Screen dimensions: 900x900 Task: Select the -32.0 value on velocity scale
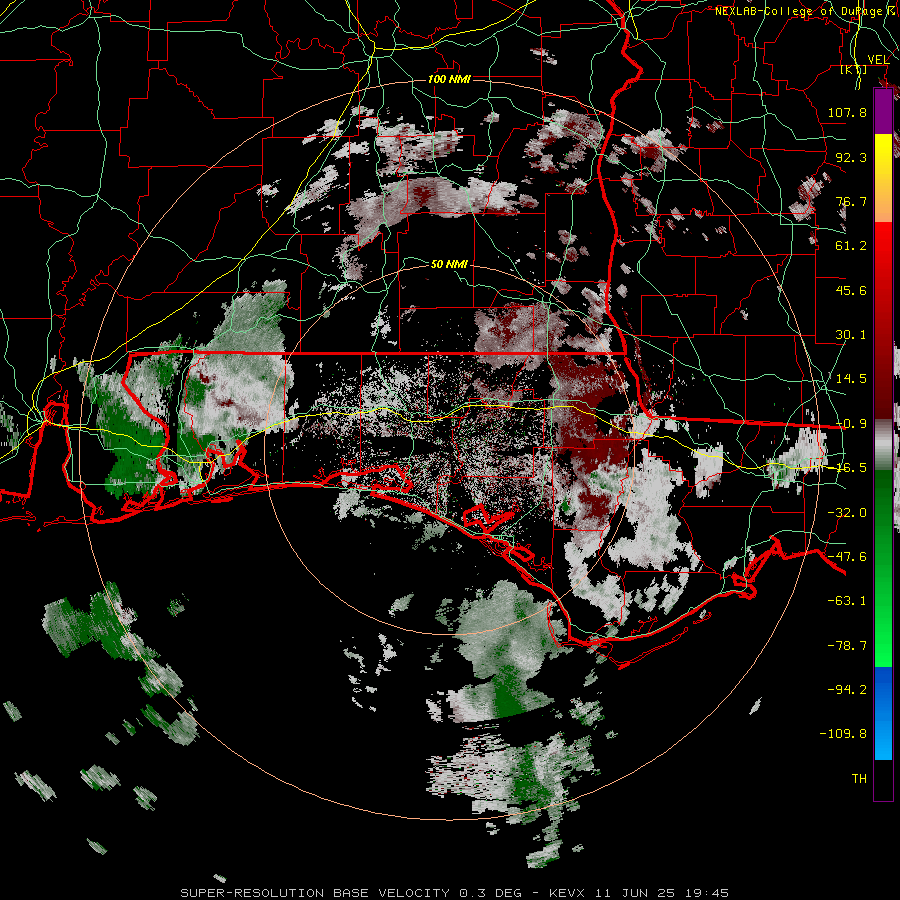[x=847, y=513]
